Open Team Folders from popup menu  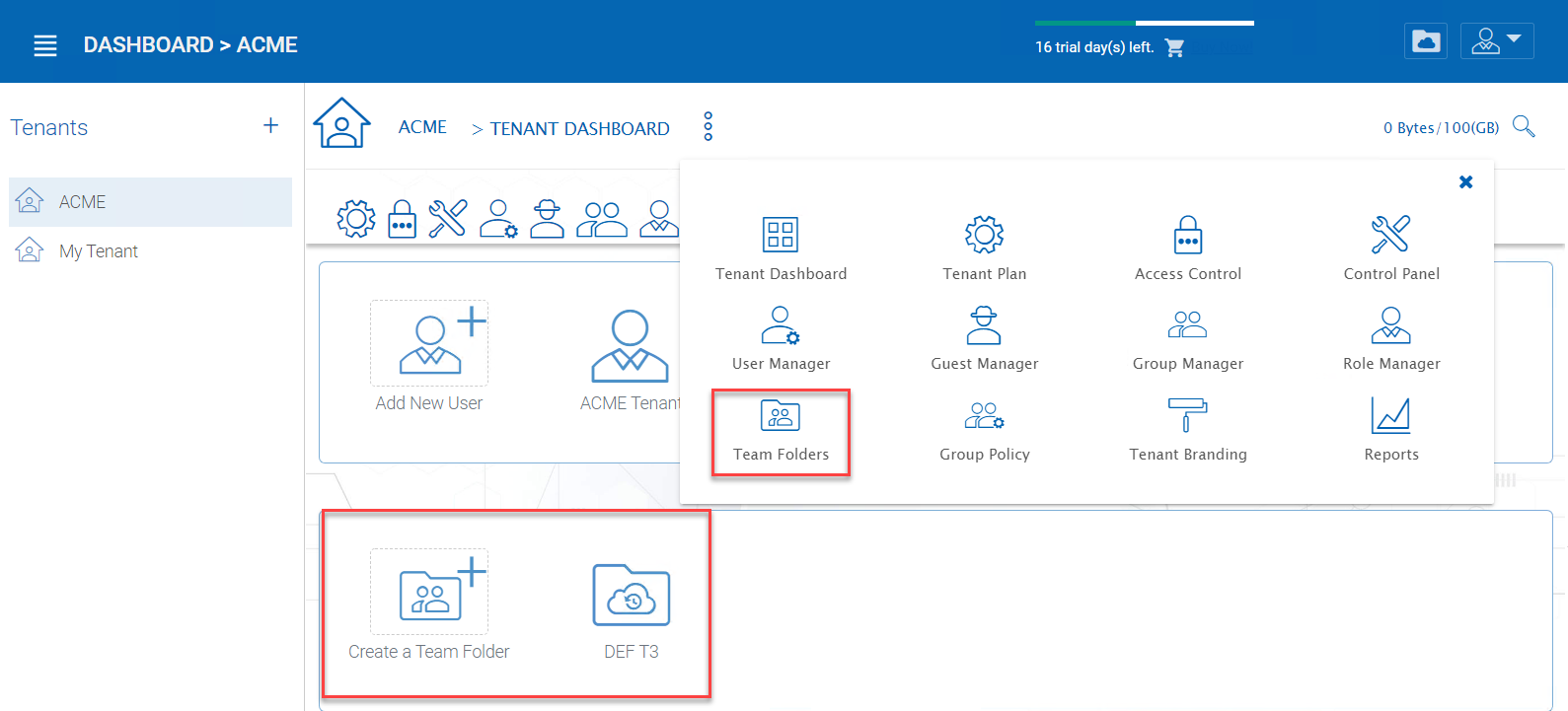point(781,431)
